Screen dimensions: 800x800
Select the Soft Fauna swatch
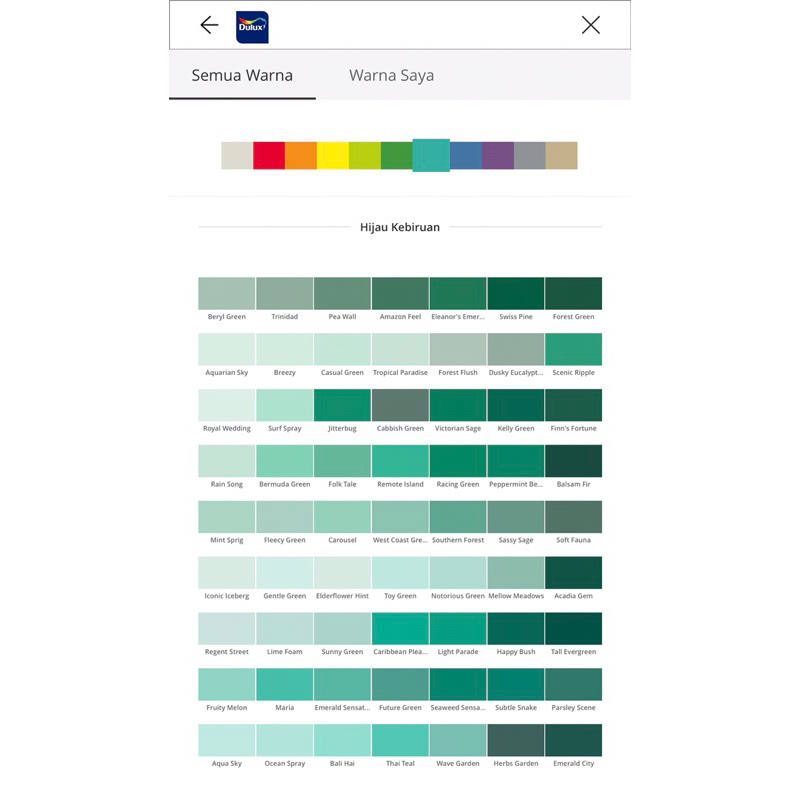[x=574, y=518]
